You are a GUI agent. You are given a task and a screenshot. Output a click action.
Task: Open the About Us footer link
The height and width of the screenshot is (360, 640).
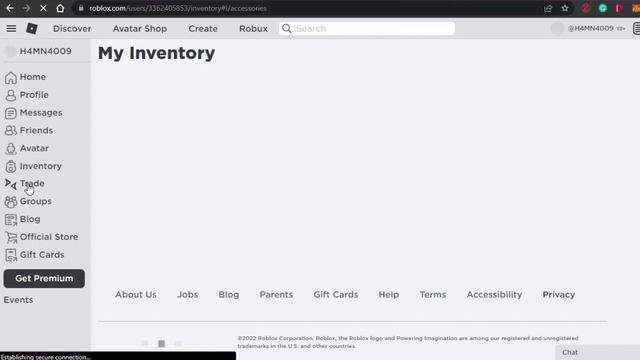[136, 294]
